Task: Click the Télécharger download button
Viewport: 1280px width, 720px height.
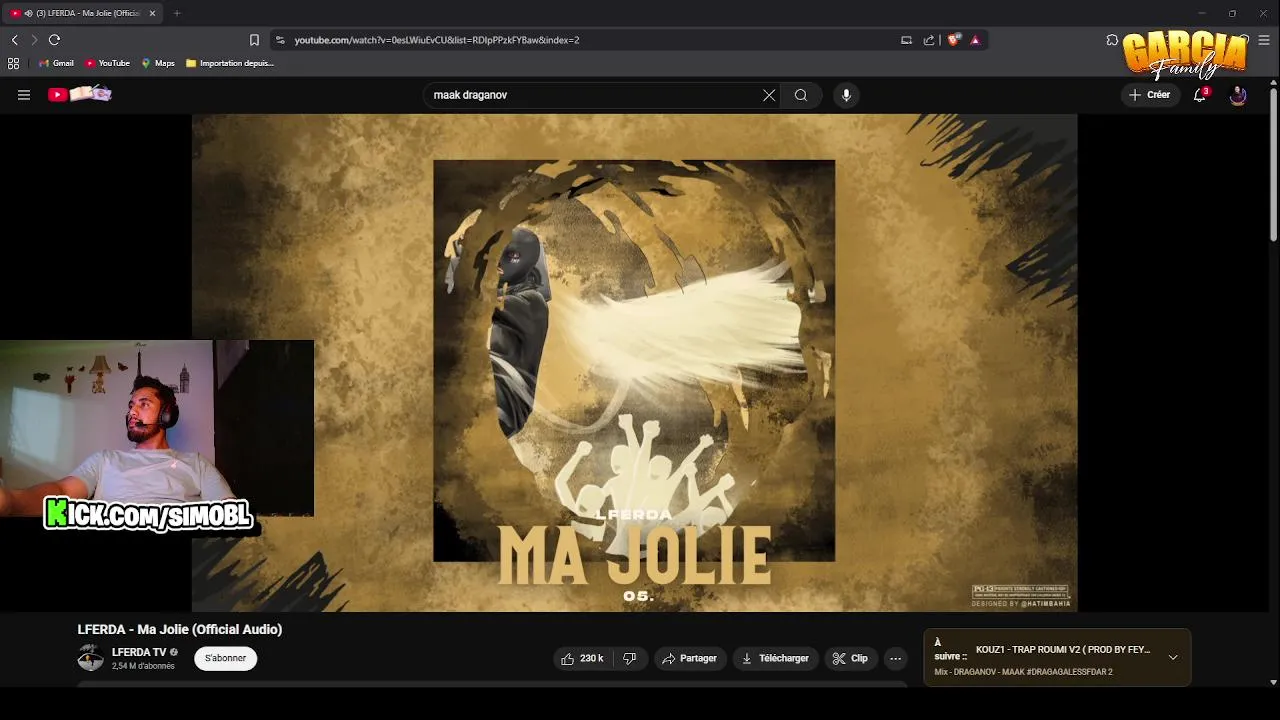Action: (775, 658)
